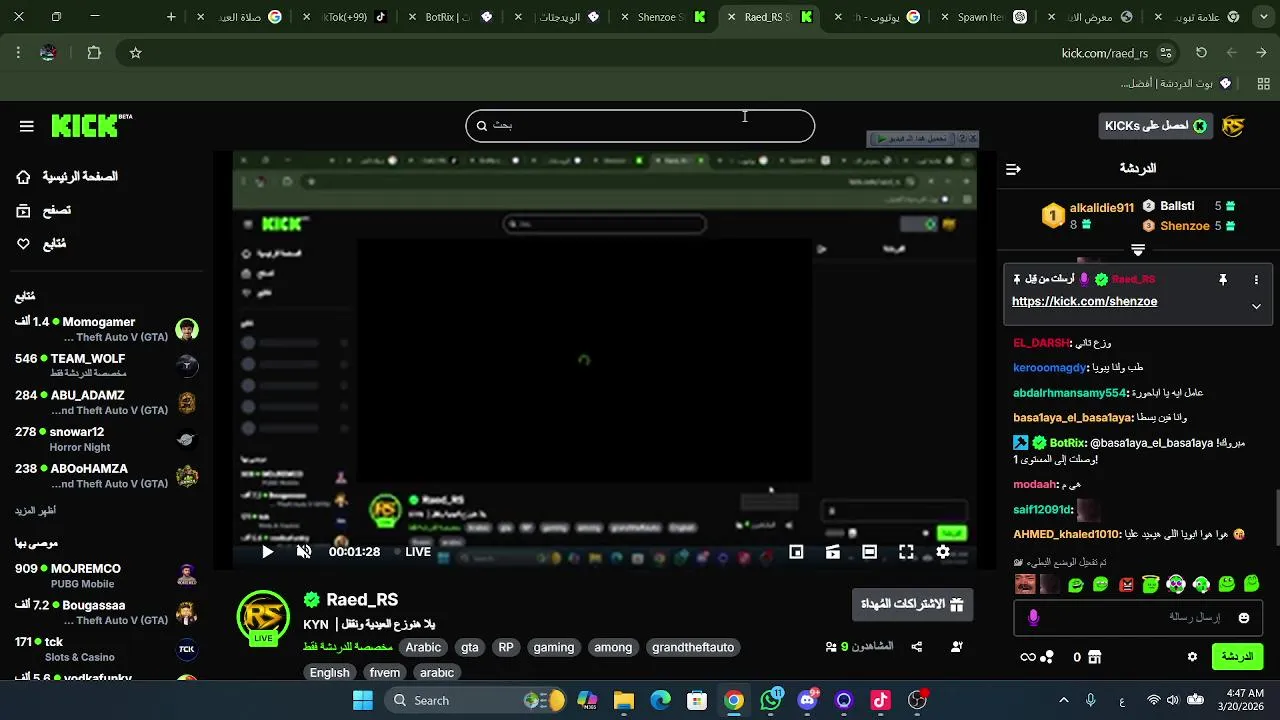Switch to the TikTok browser tab

[x=345, y=17]
